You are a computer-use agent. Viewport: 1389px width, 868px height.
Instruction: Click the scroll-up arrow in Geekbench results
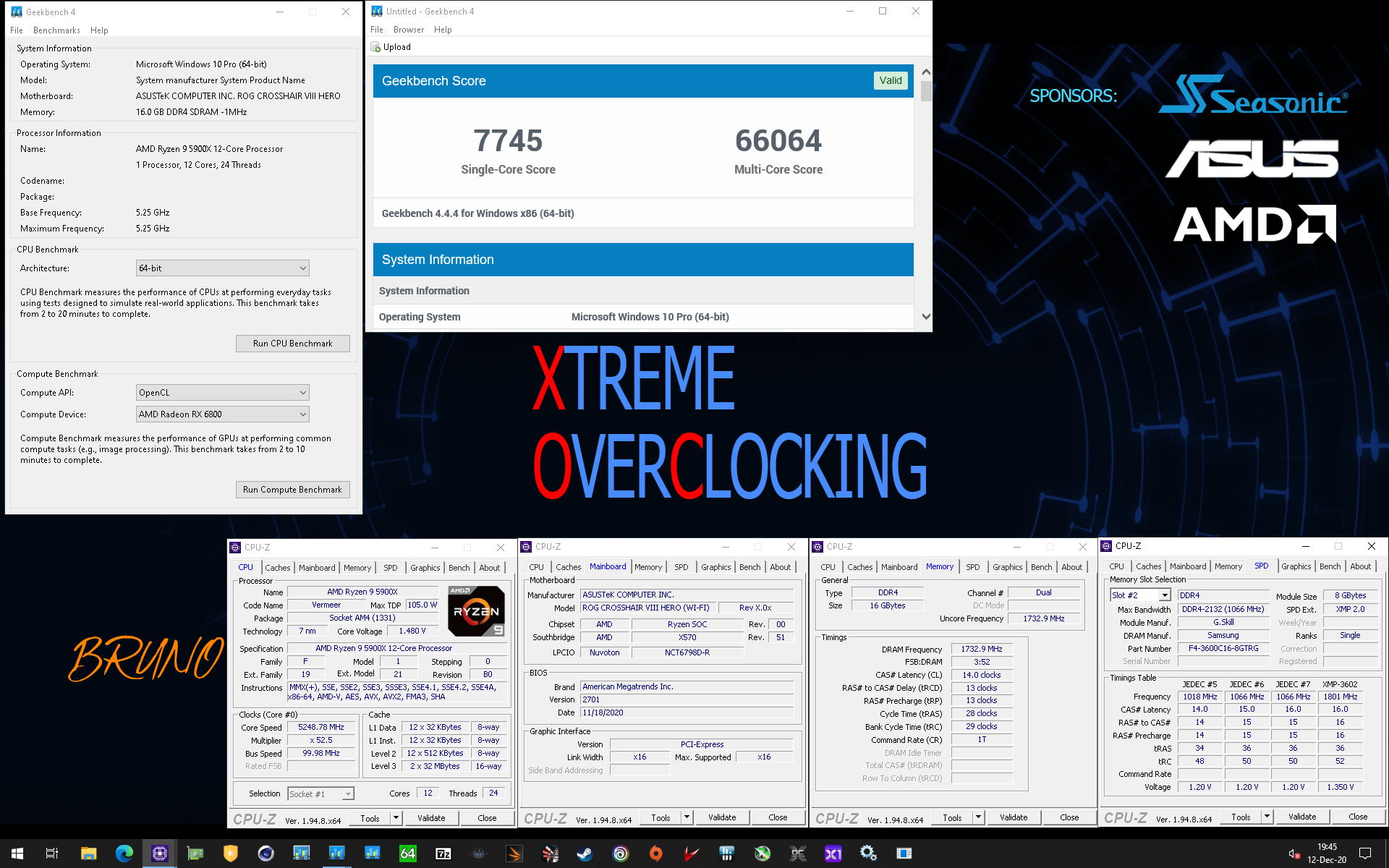[926, 72]
